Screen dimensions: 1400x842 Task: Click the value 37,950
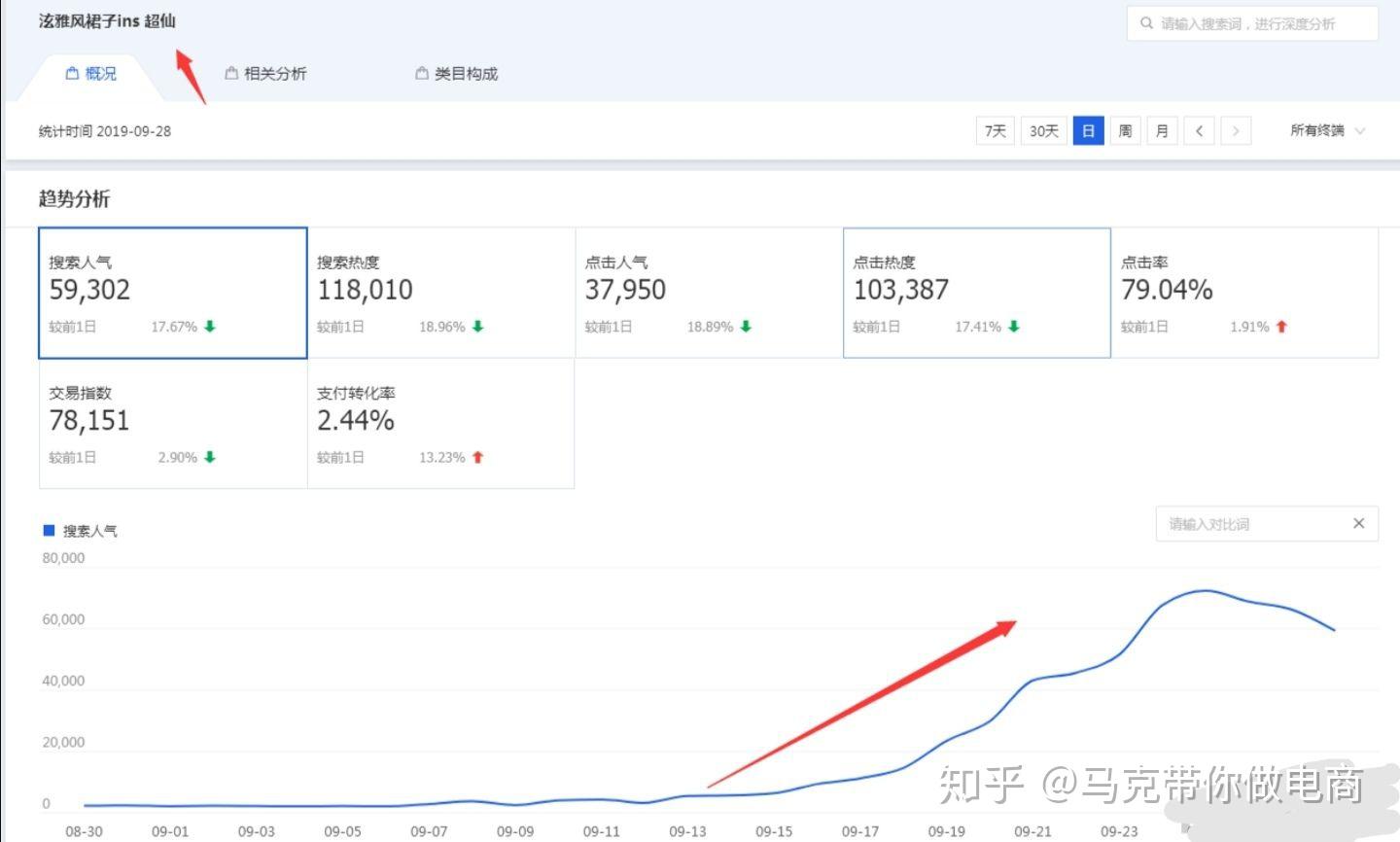point(625,290)
